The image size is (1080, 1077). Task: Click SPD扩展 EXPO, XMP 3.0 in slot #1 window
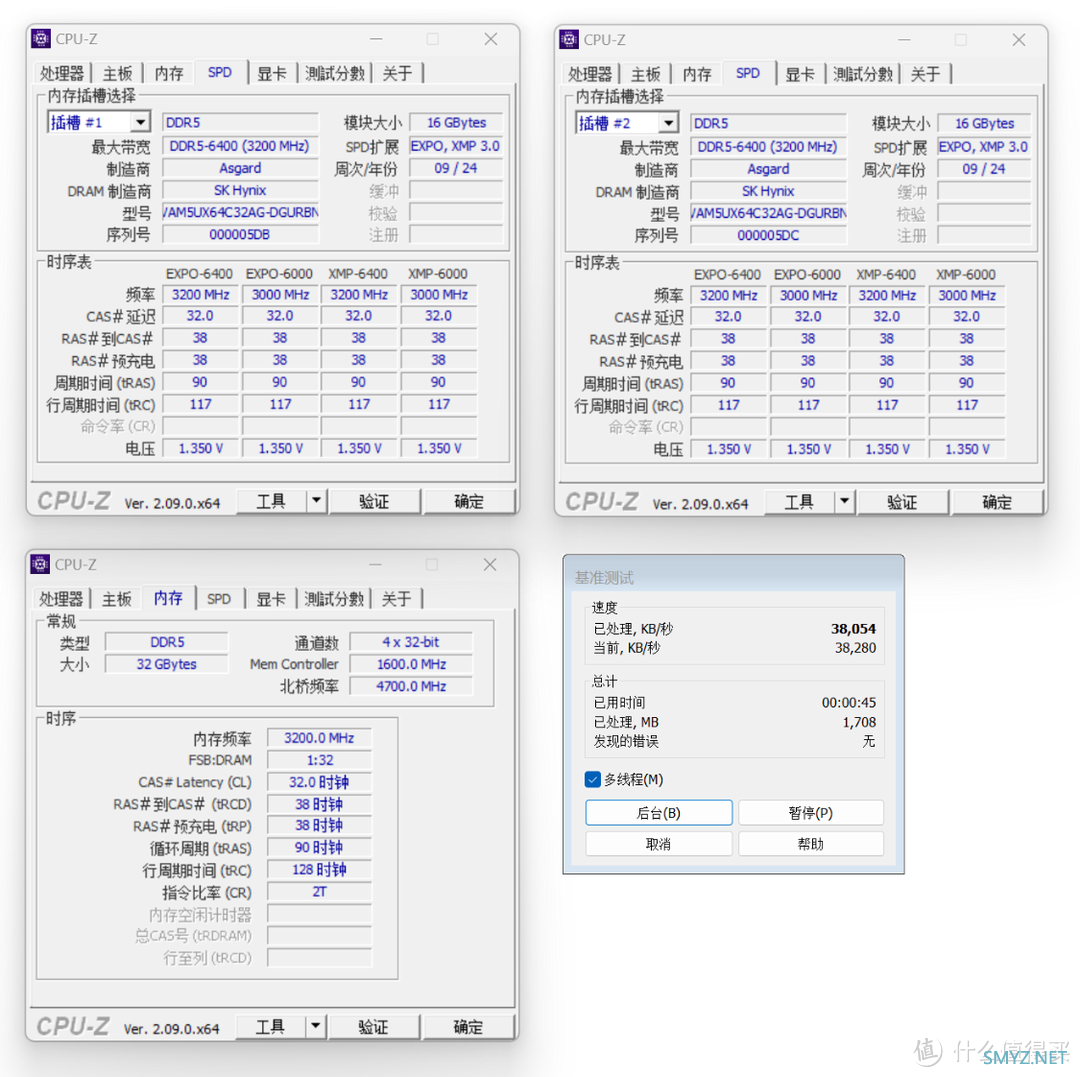456,146
